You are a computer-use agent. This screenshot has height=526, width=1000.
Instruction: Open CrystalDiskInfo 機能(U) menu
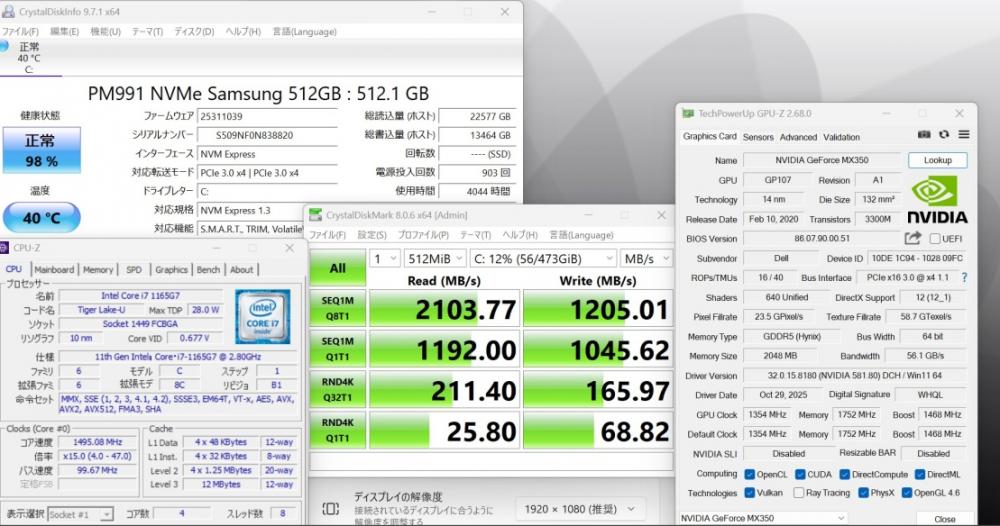105,31
